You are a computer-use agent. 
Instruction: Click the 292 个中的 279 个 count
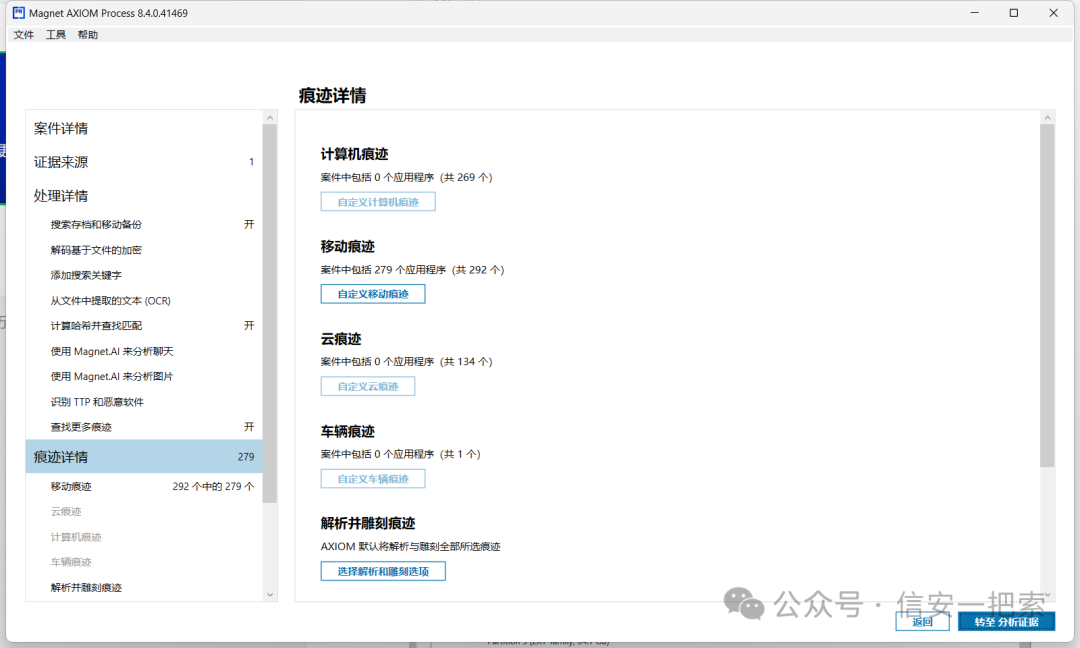tap(213, 486)
